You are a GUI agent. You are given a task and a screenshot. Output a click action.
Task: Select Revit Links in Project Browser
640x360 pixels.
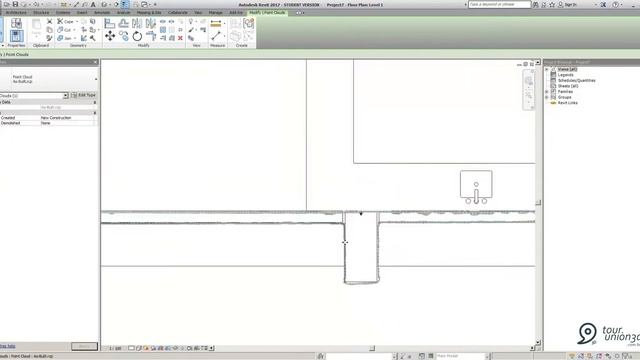[567, 103]
